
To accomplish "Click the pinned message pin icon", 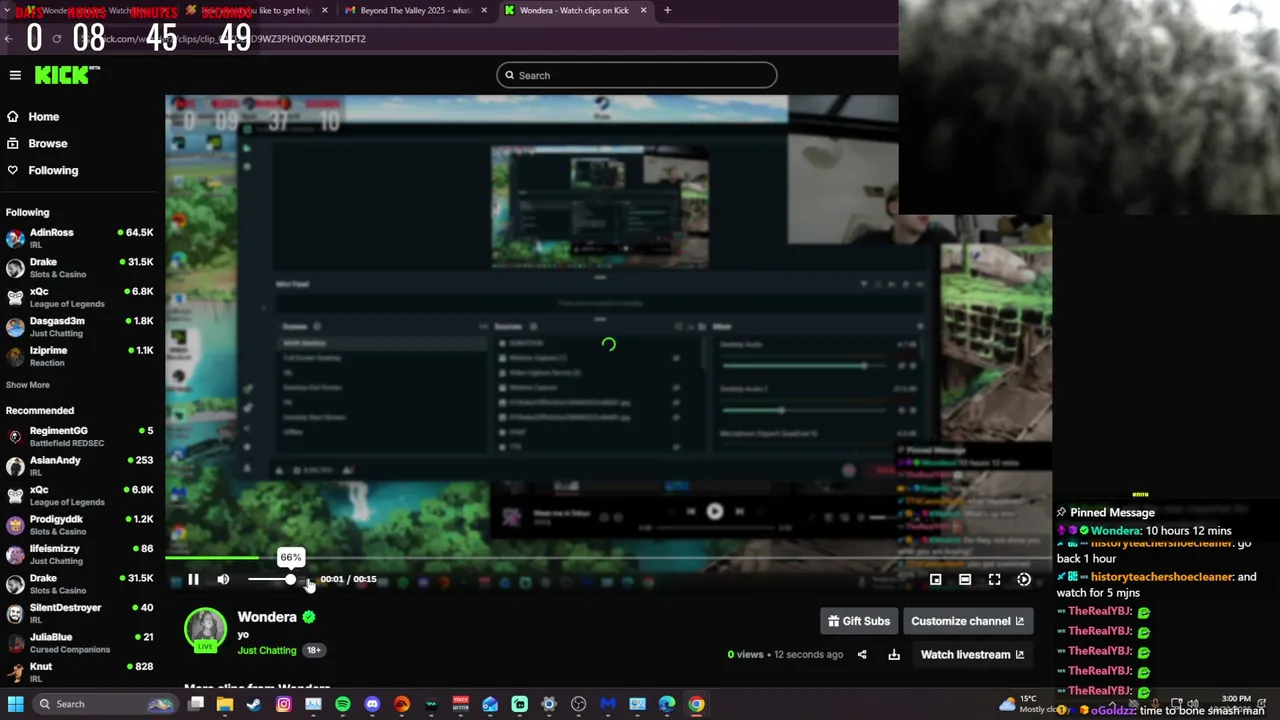I will [1061, 512].
